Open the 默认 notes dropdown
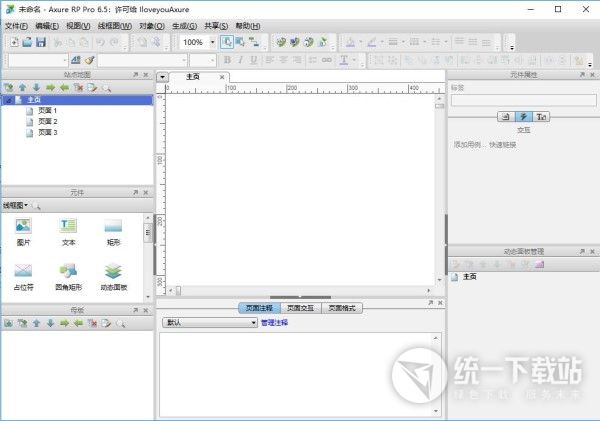Viewport: 600px width, 421px height. [210, 322]
